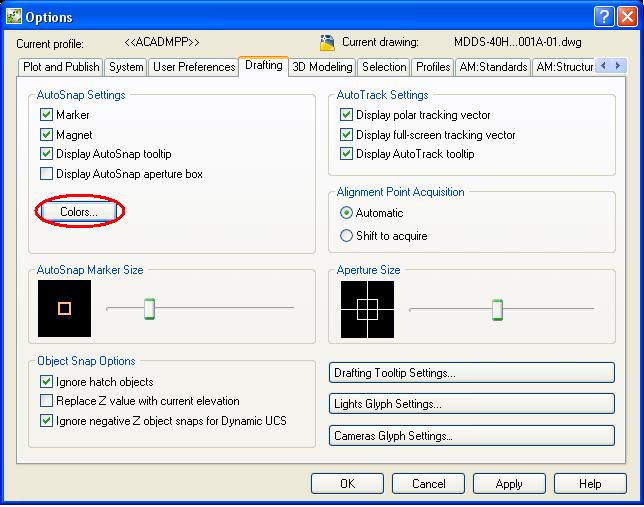Screen dimensions: 644x507
Task: Click the AutoSnap Marker Size slider handle
Action: [150, 309]
